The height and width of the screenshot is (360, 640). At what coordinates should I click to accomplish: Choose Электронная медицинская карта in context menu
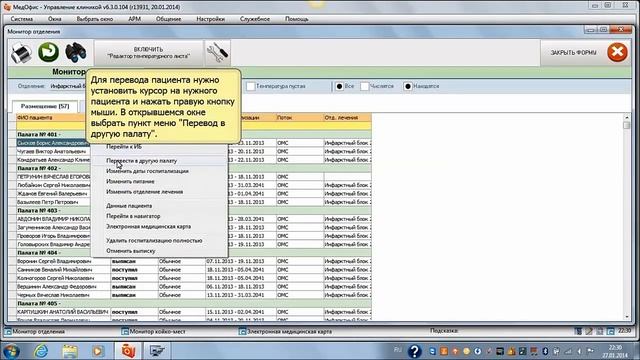tap(159, 226)
